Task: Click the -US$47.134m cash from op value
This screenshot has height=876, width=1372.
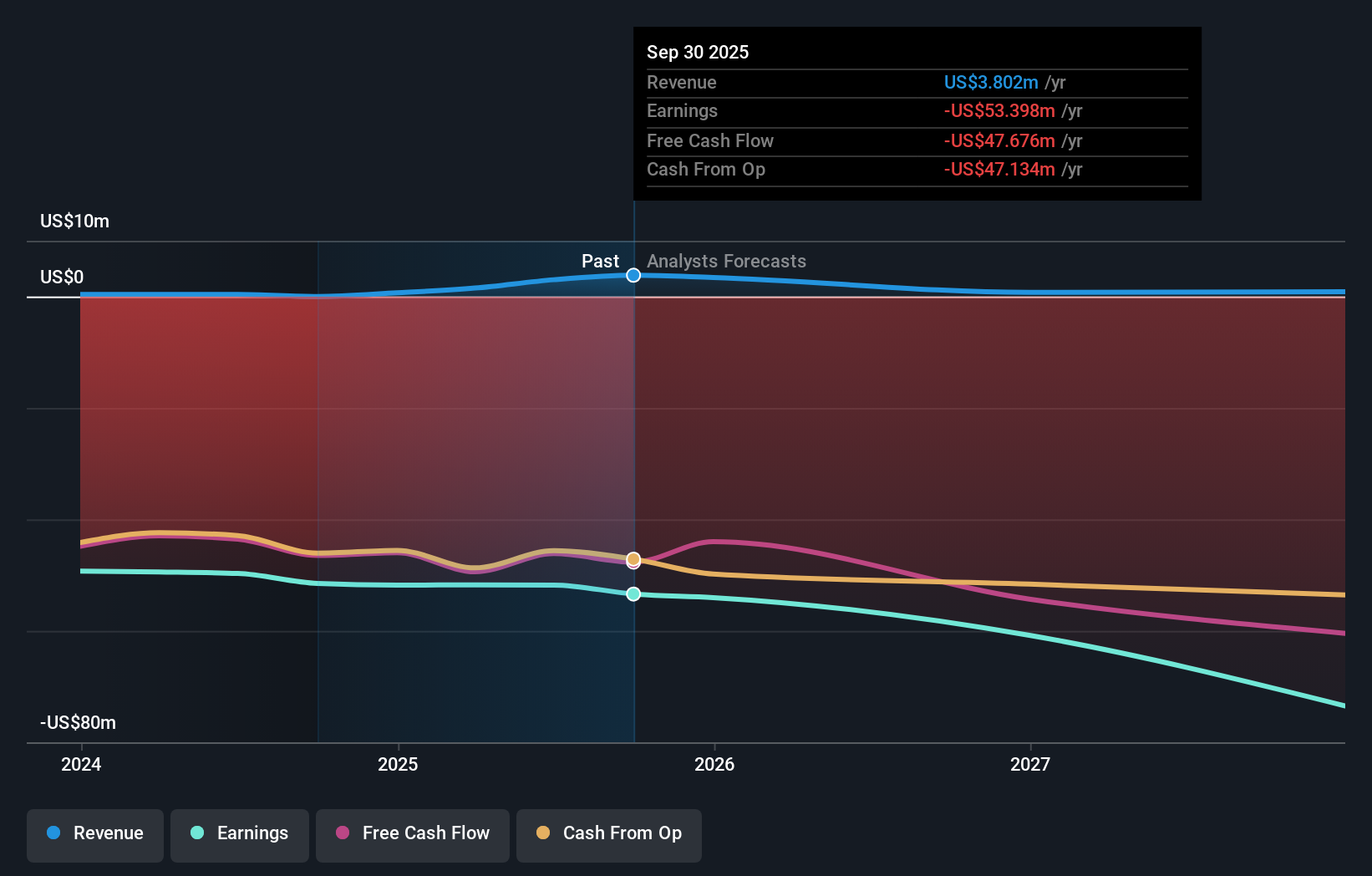Action: (x=999, y=169)
